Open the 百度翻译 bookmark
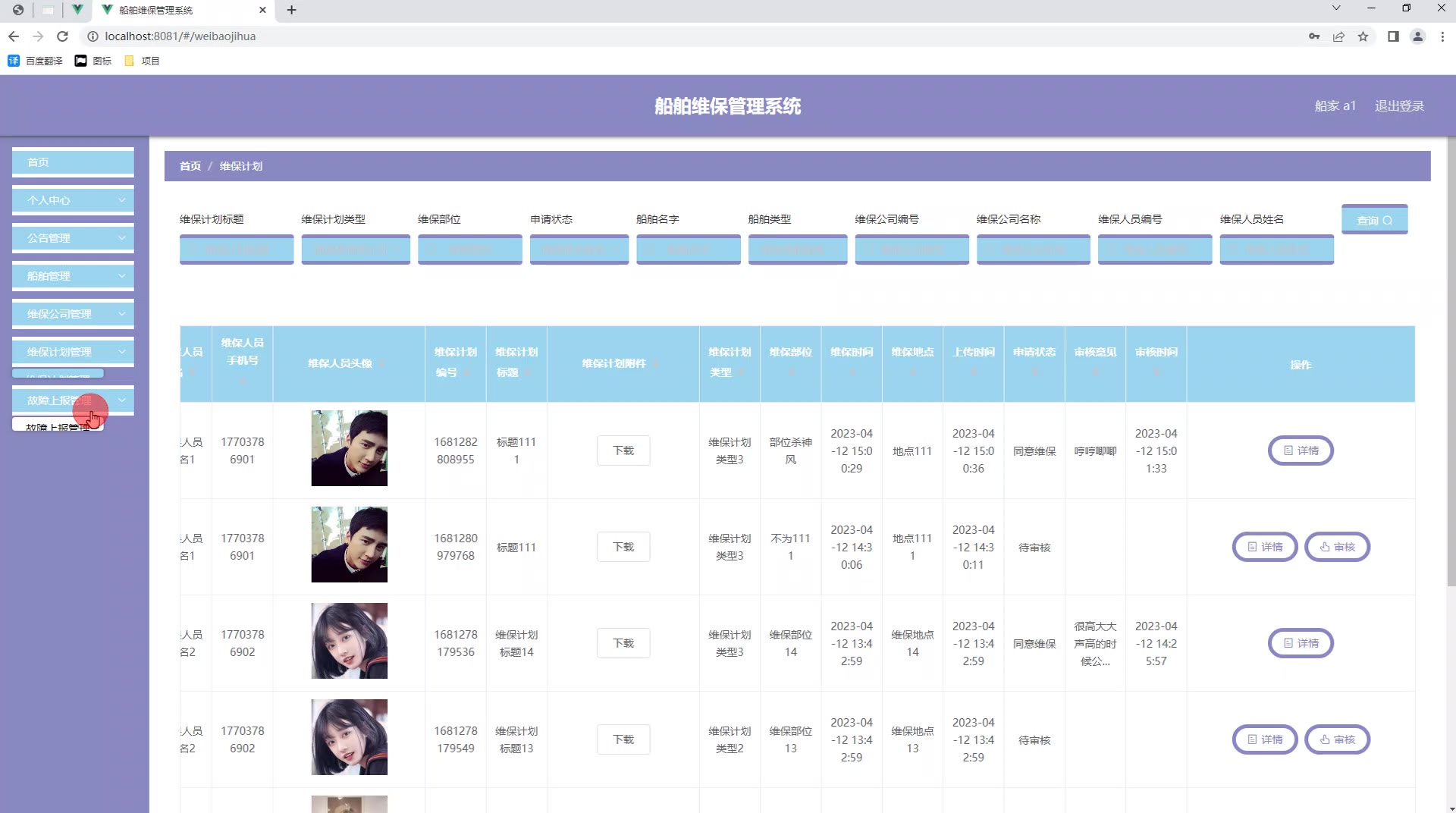Image resolution: width=1456 pixels, height=813 pixels. pyautogui.click(x=36, y=61)
